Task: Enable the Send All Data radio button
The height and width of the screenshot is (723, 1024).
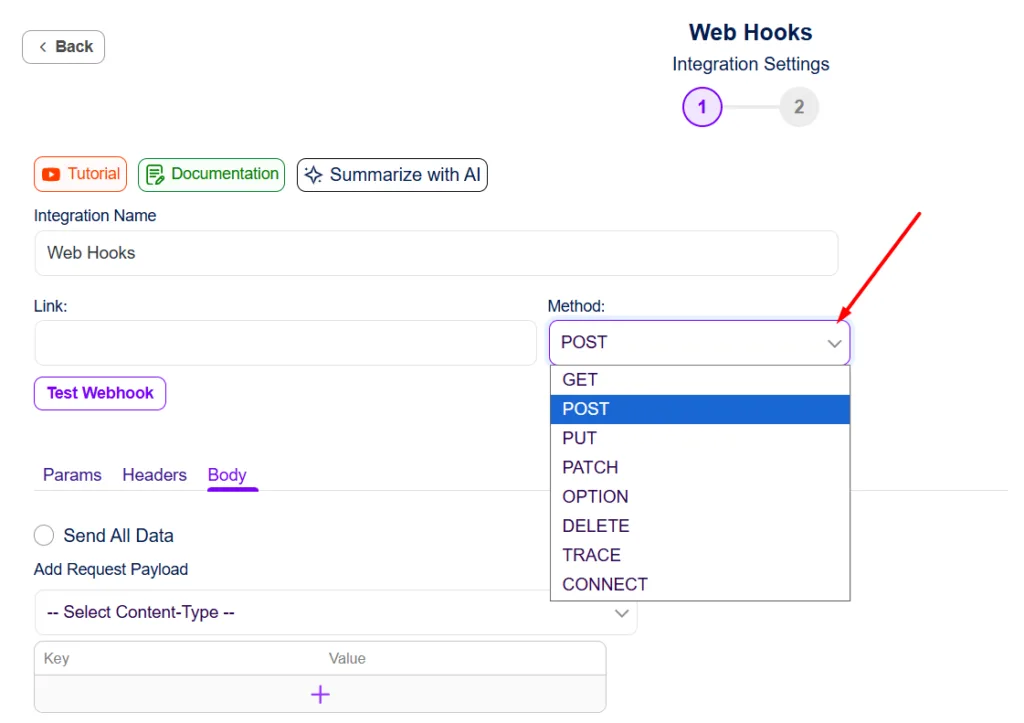Action: [44, 536]
